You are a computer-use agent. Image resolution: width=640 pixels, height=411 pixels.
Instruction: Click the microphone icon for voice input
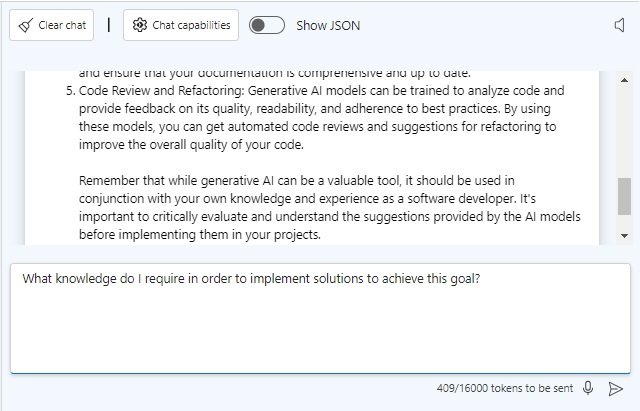coord(588,388)
